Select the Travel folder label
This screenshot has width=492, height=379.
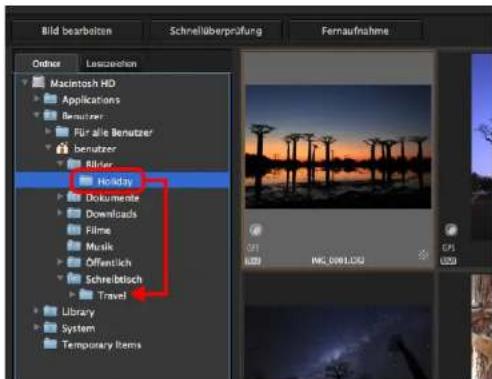click(x=112, y=296)
